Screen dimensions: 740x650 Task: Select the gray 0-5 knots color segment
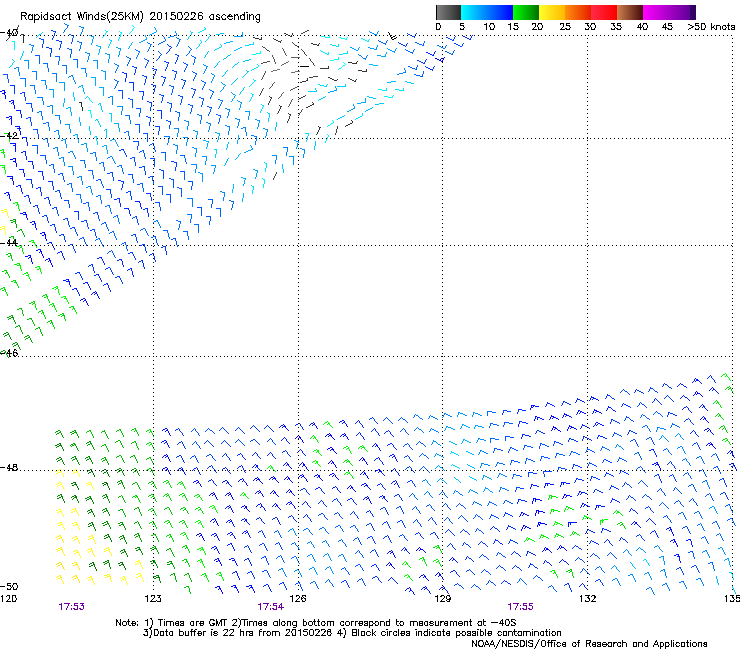(448, 12)
